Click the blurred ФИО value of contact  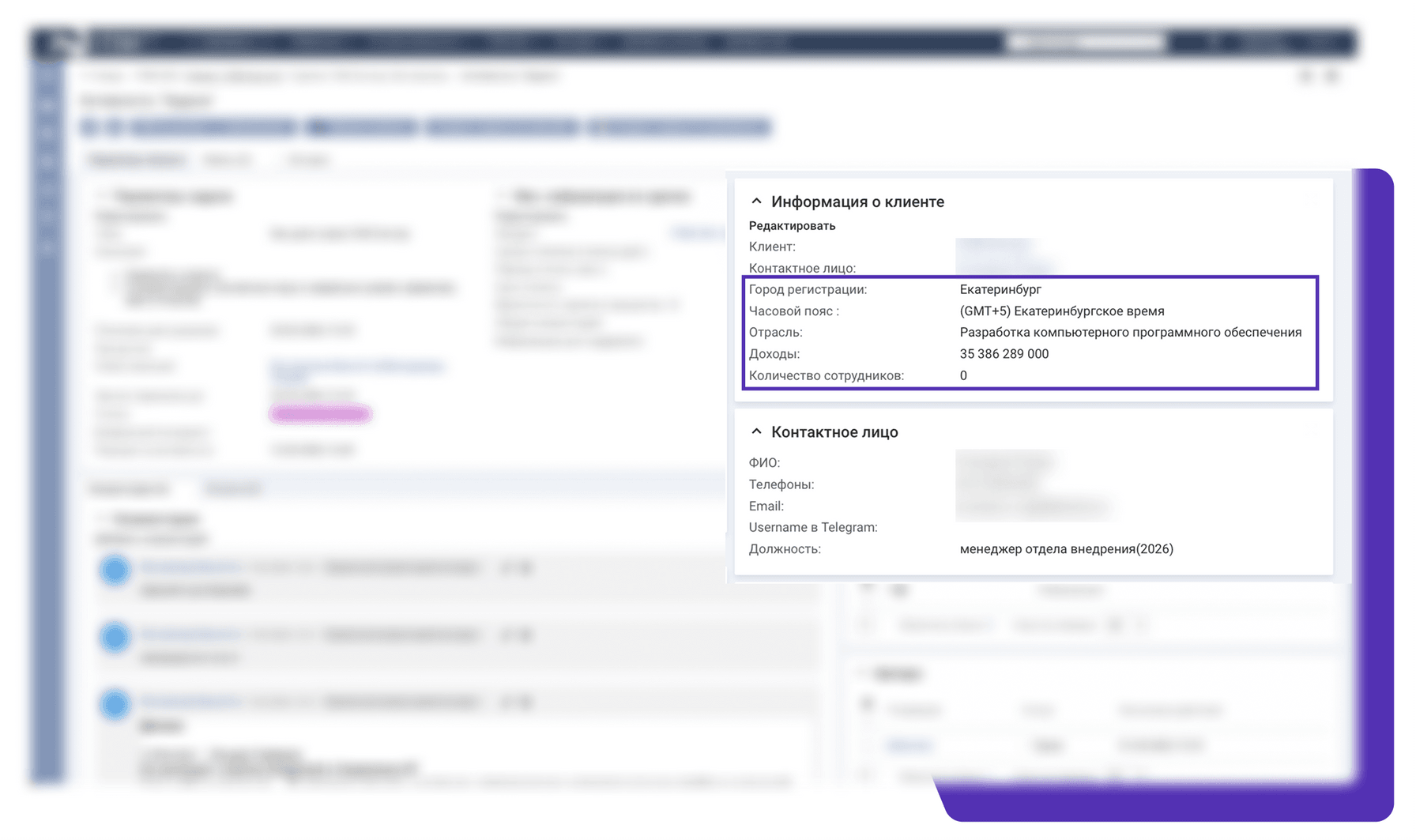(x=1007, y=462)
